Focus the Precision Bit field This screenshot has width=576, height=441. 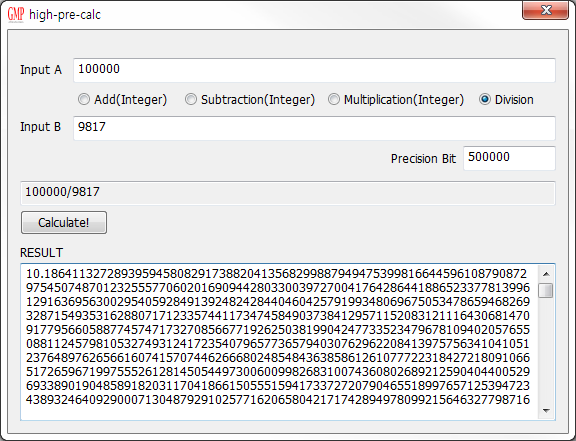(509, 158)
